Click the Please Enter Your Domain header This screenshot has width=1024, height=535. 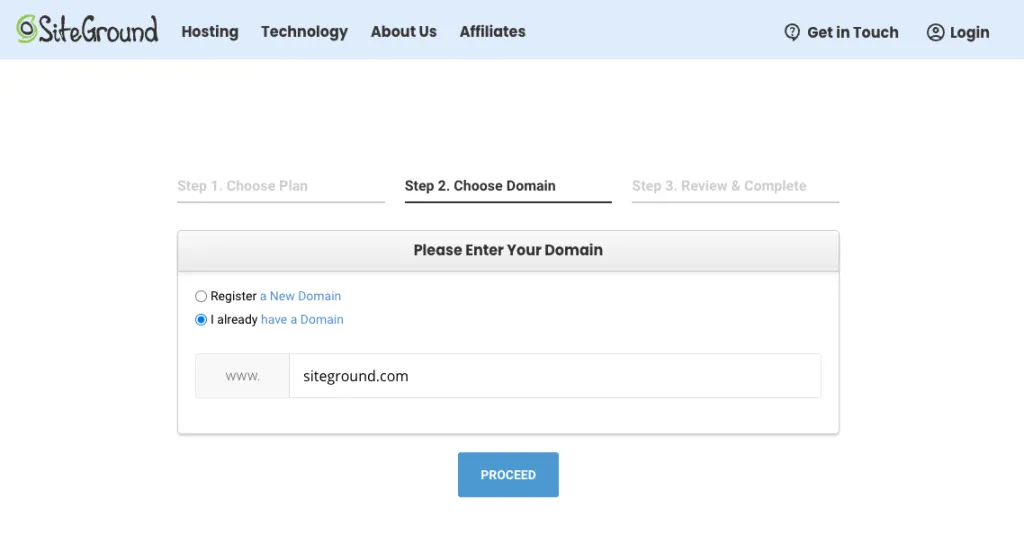[x=508, y=250]
